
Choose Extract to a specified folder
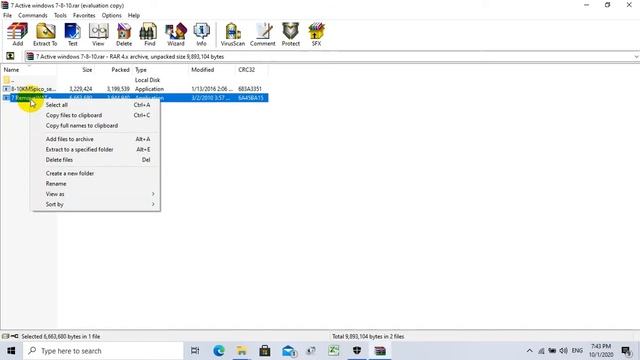(96, 149)
